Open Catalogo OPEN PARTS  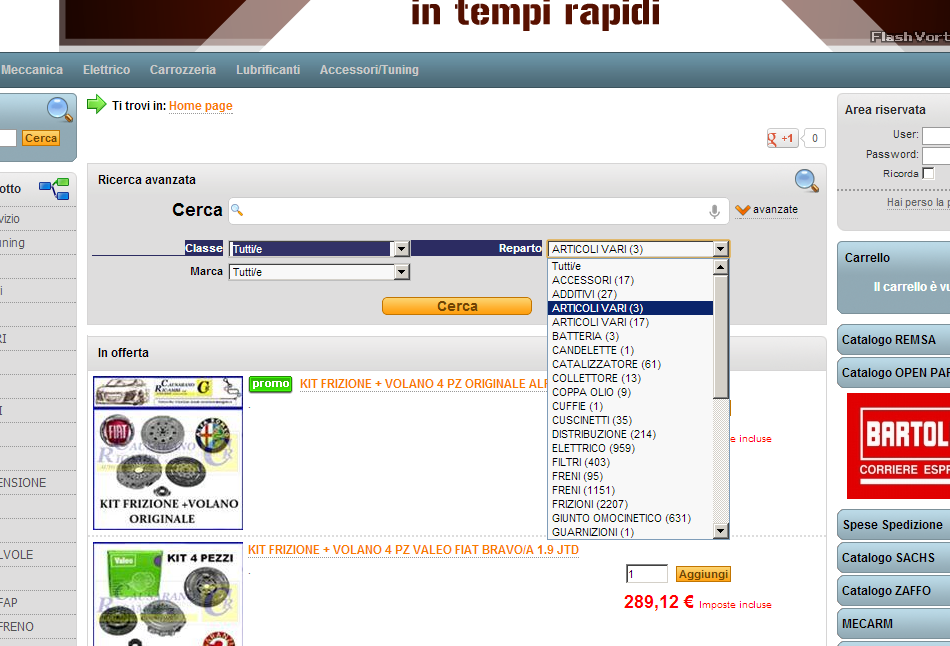pos(894,373)
